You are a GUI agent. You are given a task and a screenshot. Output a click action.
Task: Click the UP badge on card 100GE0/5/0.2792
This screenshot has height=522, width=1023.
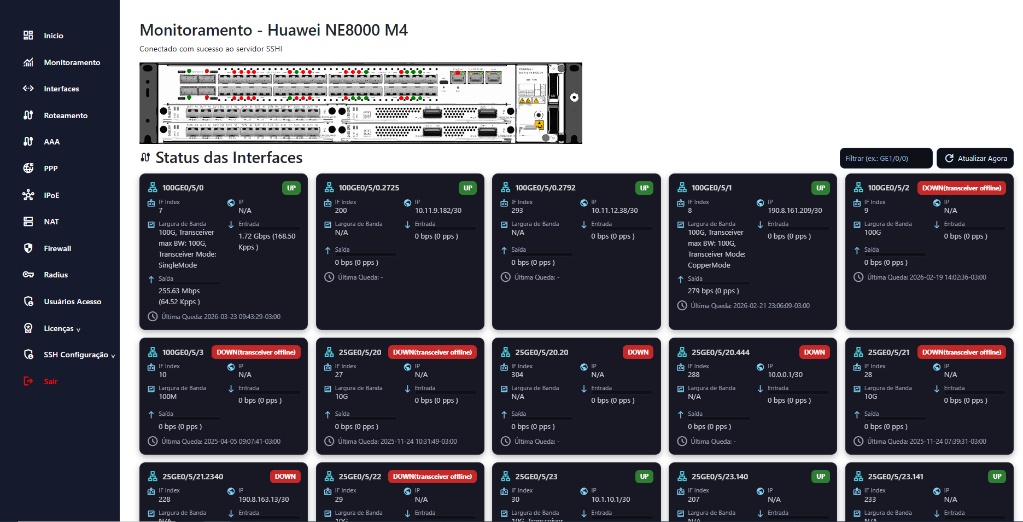click(x=644, y=188)
